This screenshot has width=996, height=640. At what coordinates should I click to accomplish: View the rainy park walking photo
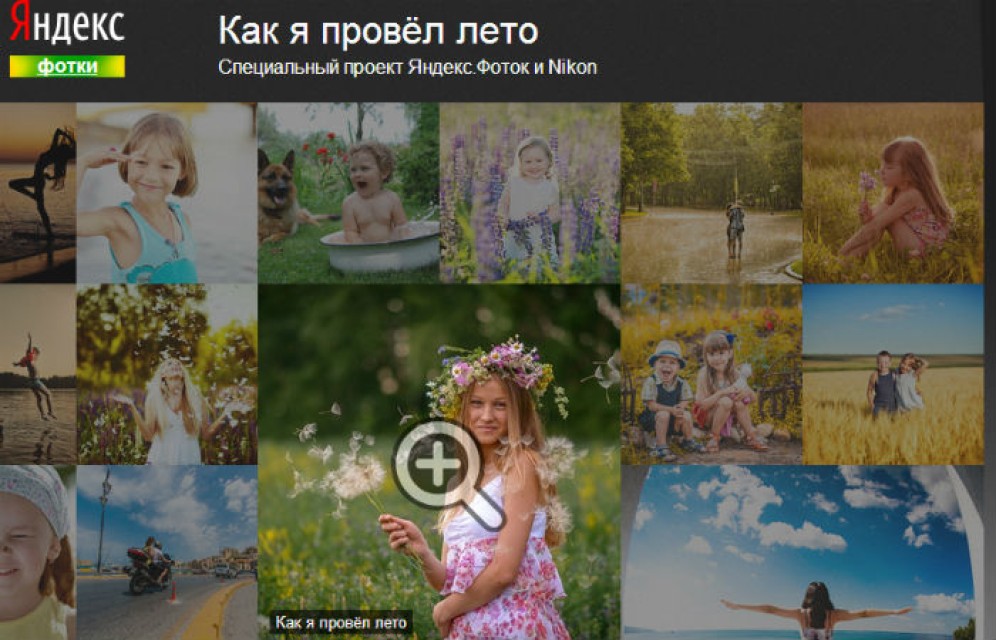[711, 192]
